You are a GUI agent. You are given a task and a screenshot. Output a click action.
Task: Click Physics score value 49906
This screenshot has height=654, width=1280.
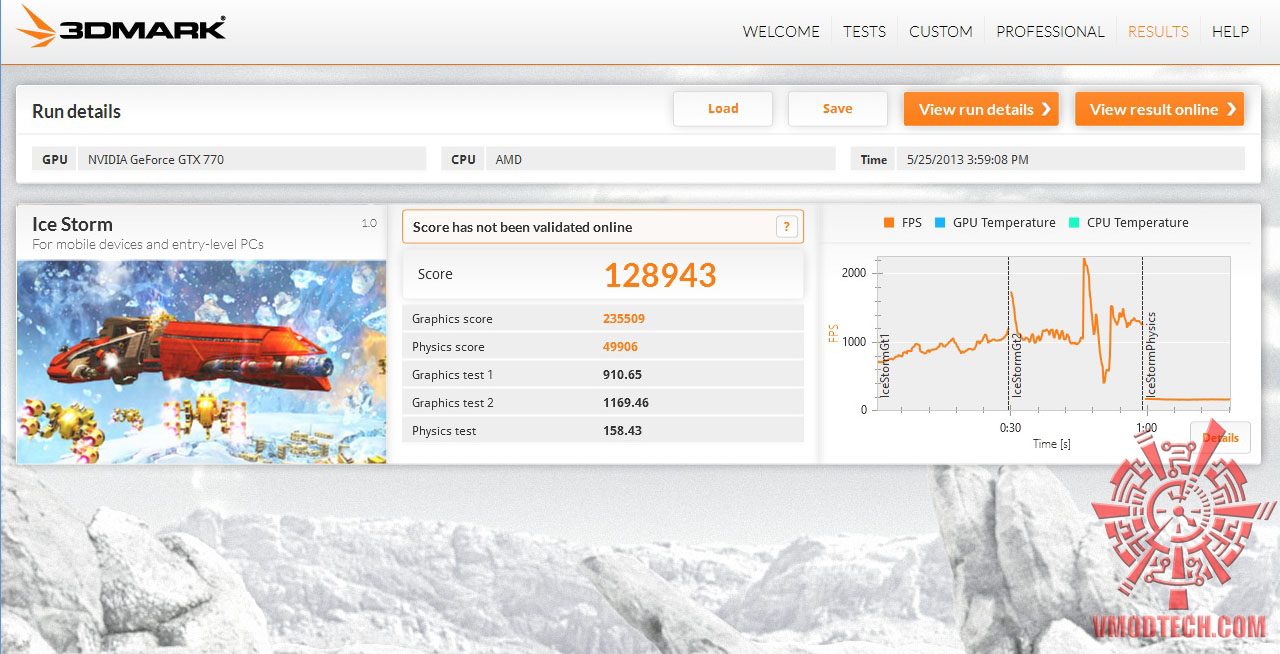[620, 347]
